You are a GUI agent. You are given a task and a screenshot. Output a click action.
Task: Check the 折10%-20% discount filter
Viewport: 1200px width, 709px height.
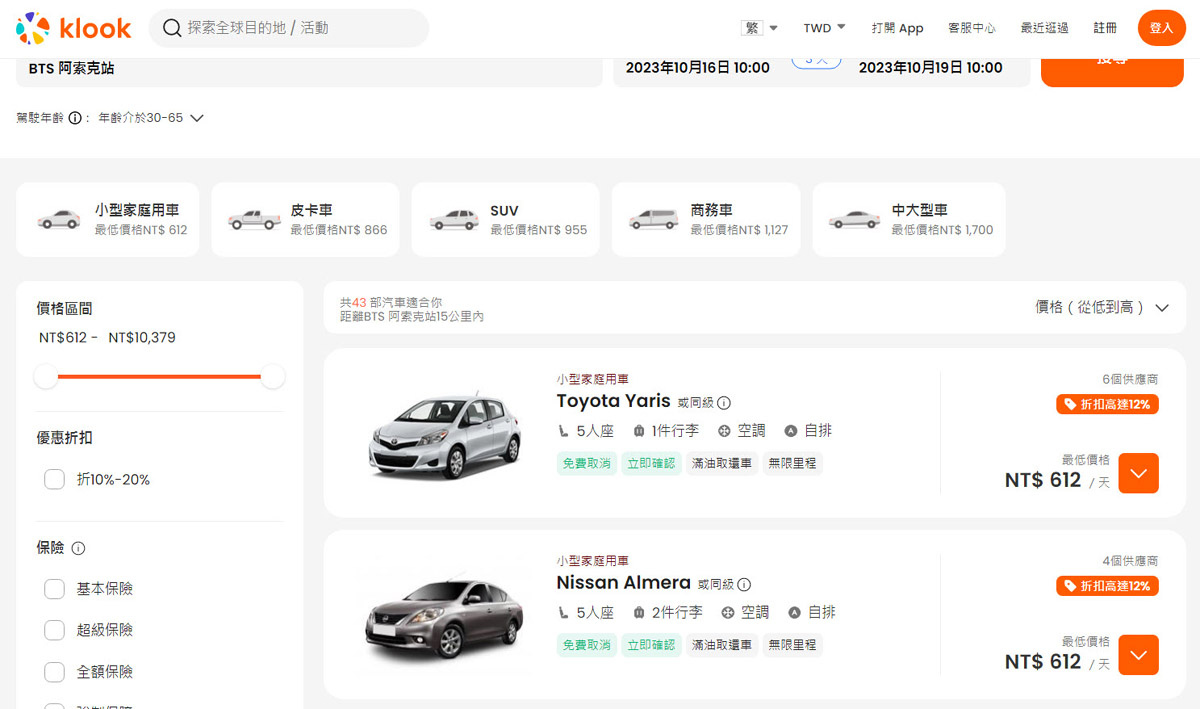tap(54, 480)
